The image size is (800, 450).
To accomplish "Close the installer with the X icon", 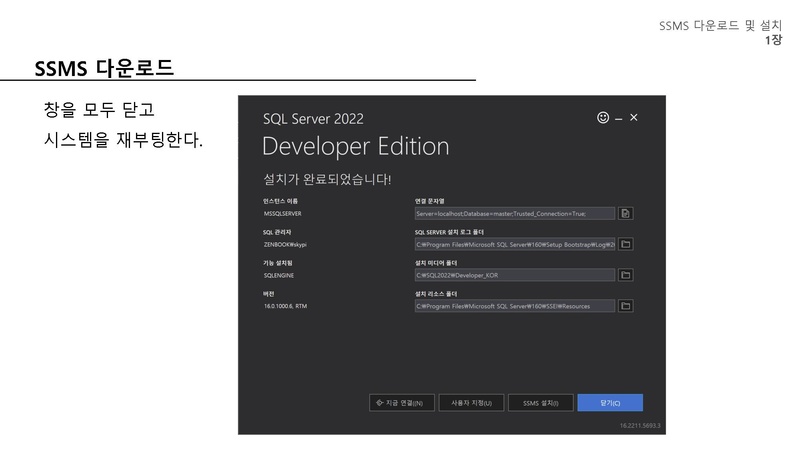I will (634, 118).
